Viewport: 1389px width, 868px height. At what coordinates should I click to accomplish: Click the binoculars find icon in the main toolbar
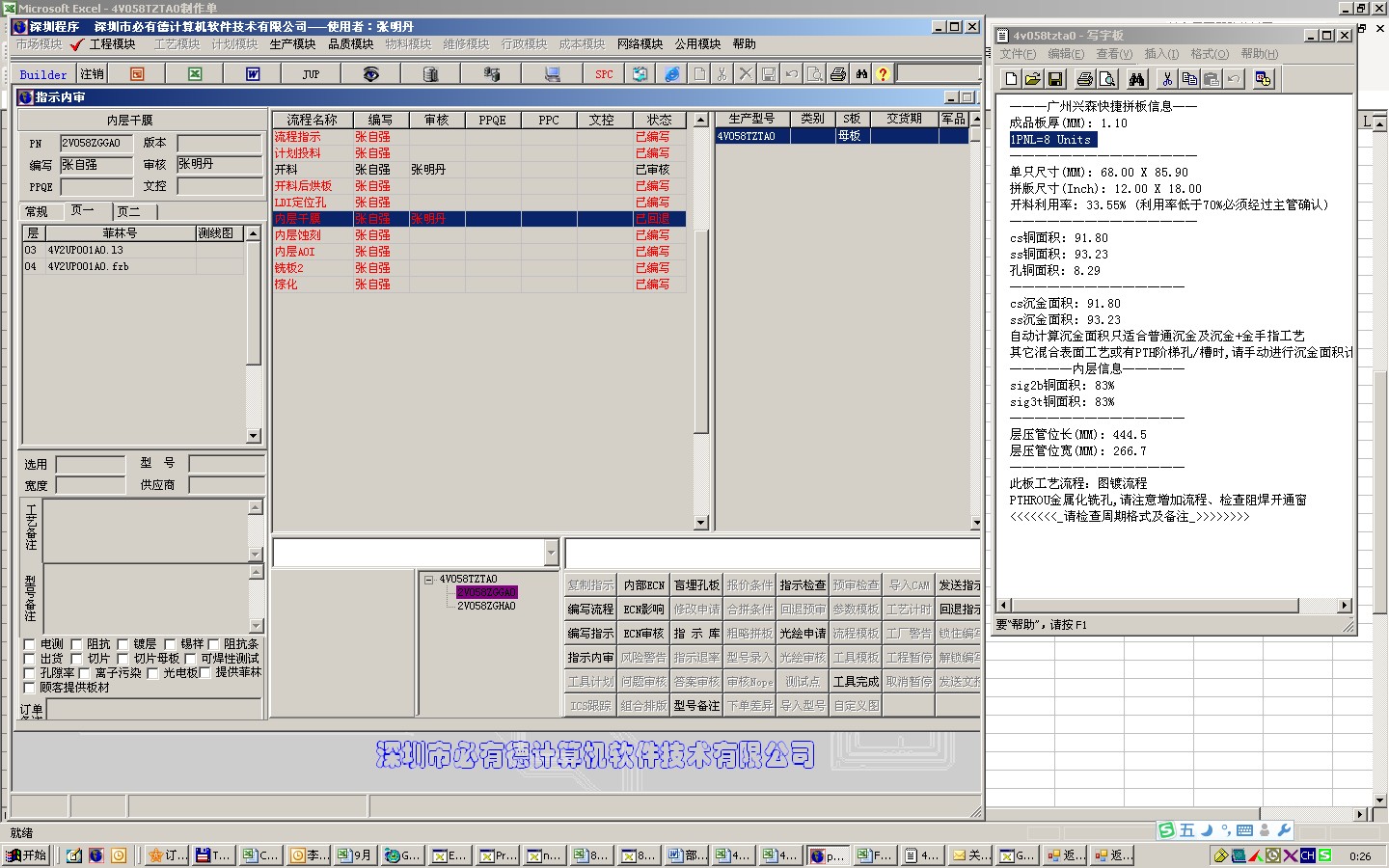point(861,73)
